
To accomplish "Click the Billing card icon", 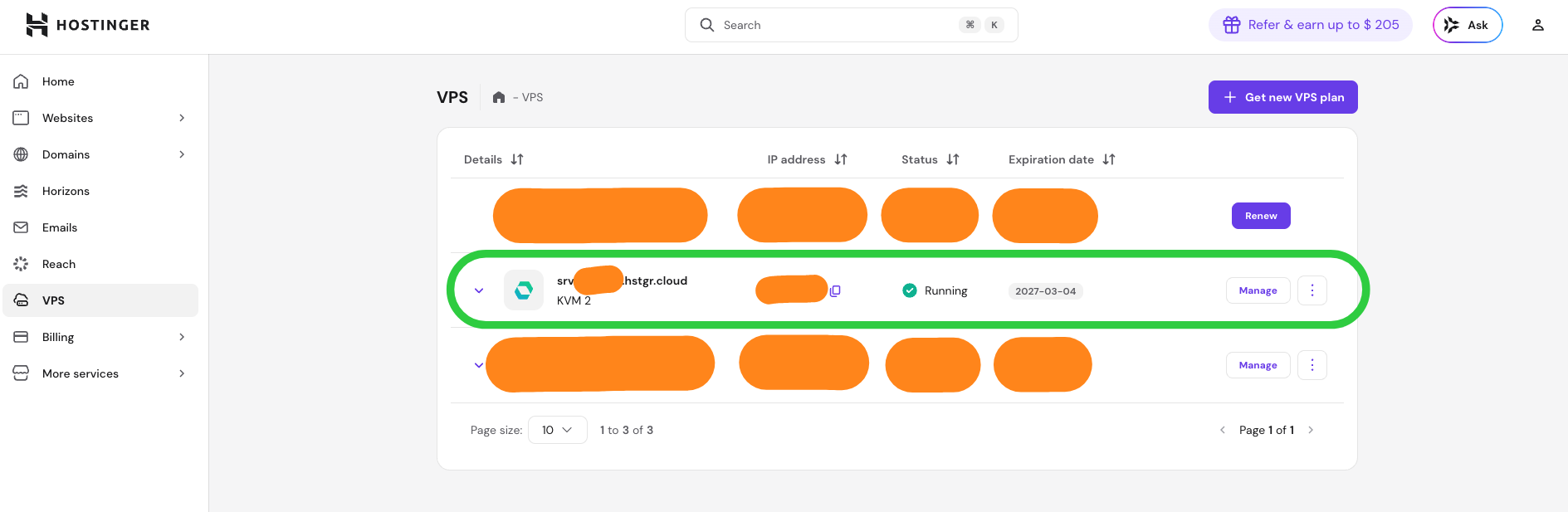I will (x=22, y=337).
